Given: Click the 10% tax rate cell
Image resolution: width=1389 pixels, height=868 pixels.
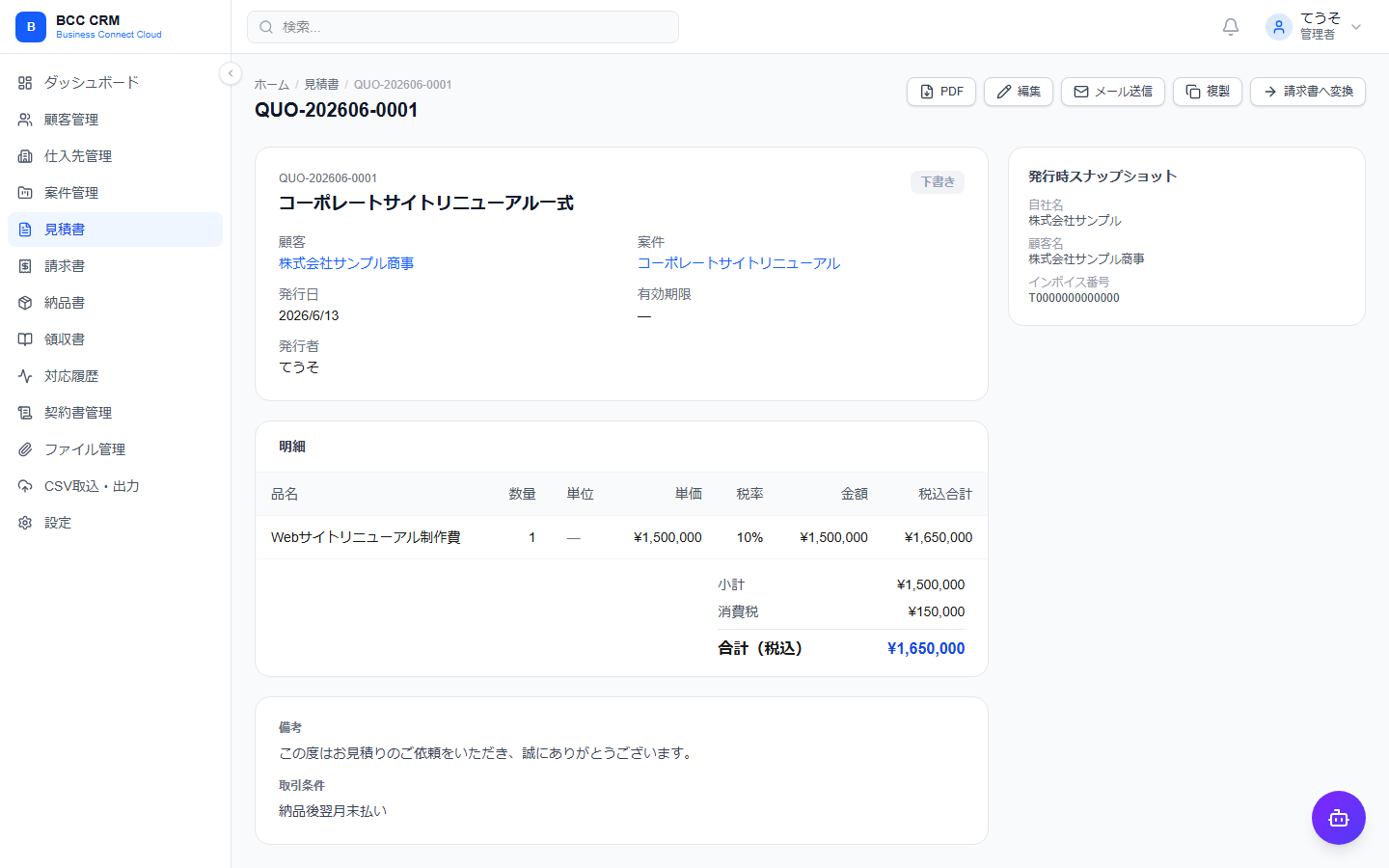Looking at the screenshot, I should (749, 537).
